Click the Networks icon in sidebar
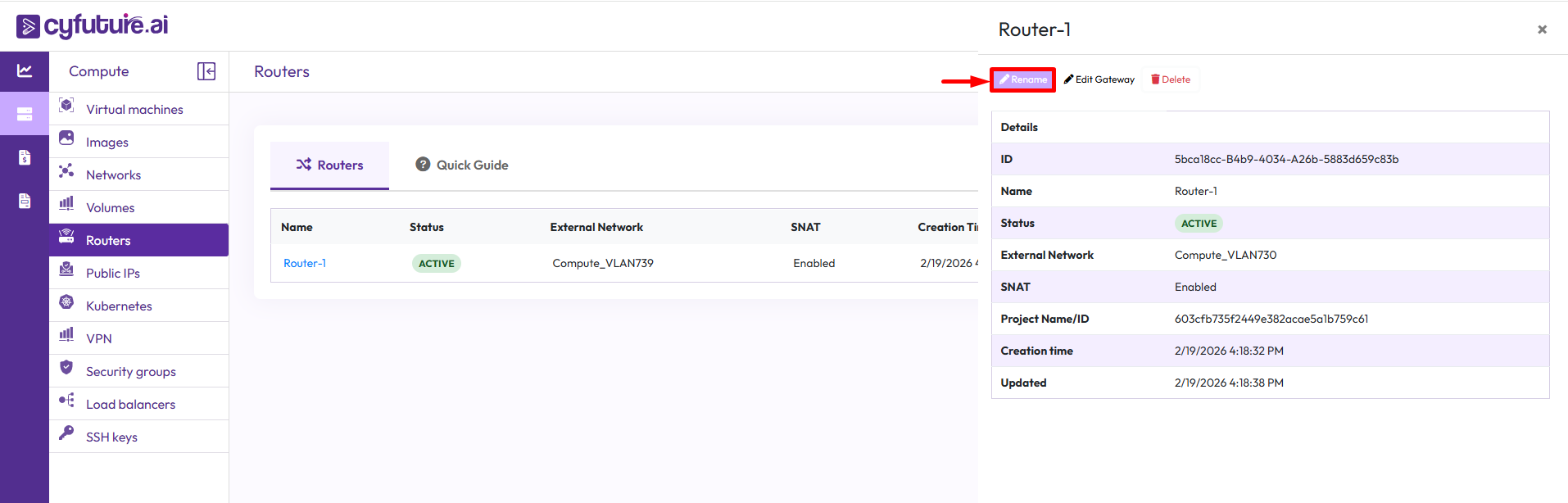Screen dimensions: 1568x503 (66, 171)
